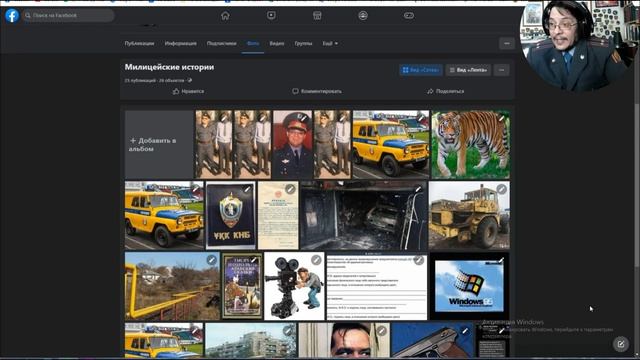Switch to the Группы tab
Viewport: 640px width, 360px height.
pos(303,43)
